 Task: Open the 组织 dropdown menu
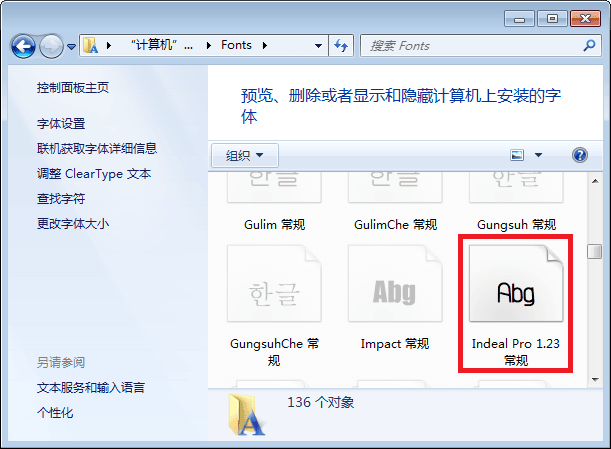click(245, 155)
